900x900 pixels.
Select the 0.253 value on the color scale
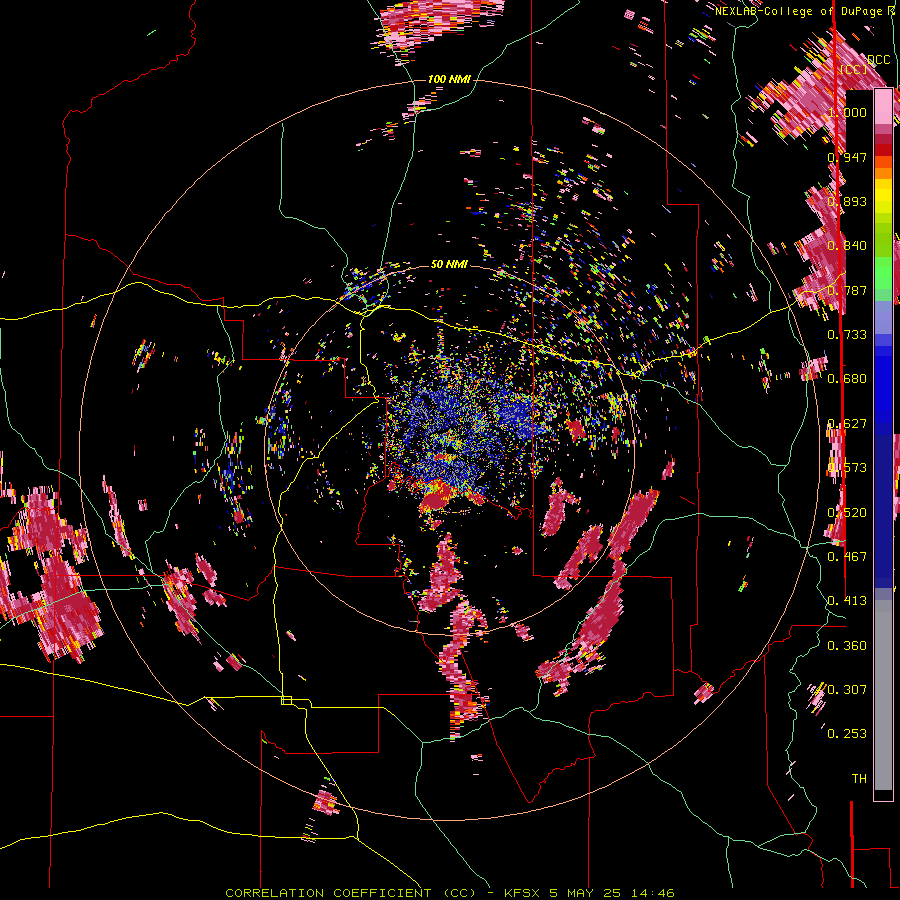(x=847, y=734)
